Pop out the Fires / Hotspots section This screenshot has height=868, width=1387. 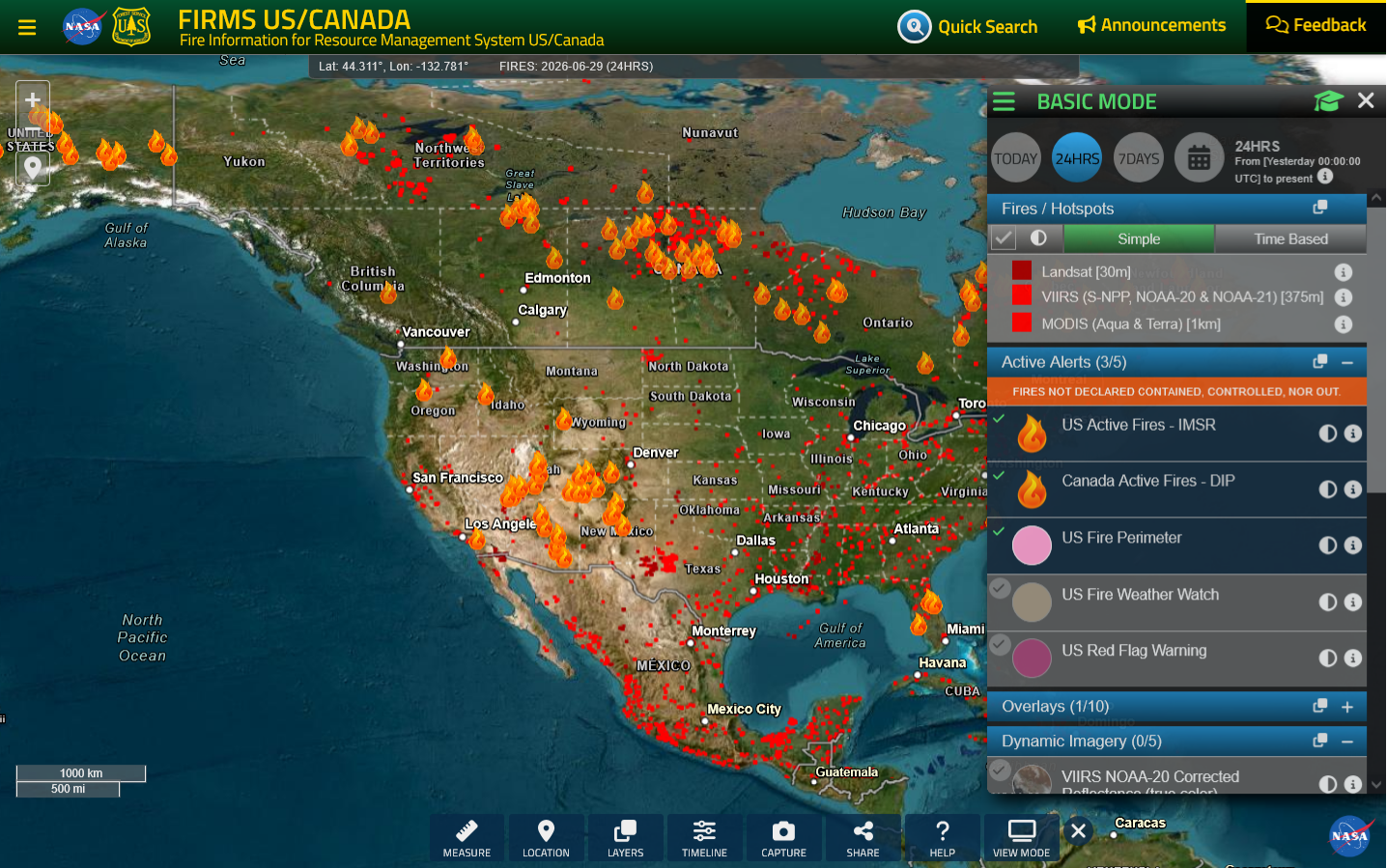(x=1320, y=208)
